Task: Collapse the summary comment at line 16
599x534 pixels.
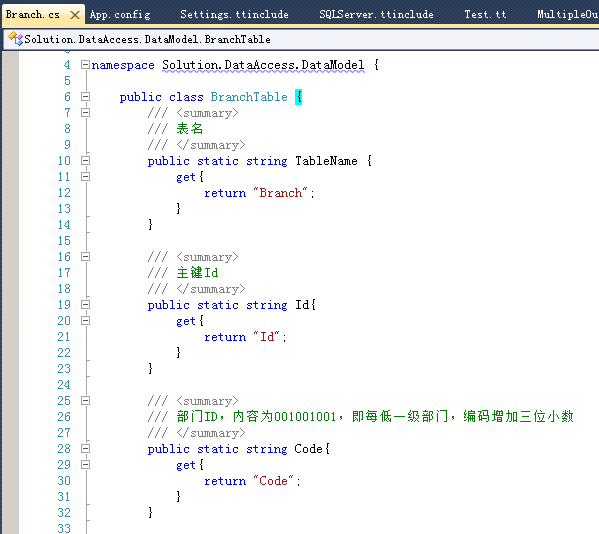Action: tap(85, 257)
